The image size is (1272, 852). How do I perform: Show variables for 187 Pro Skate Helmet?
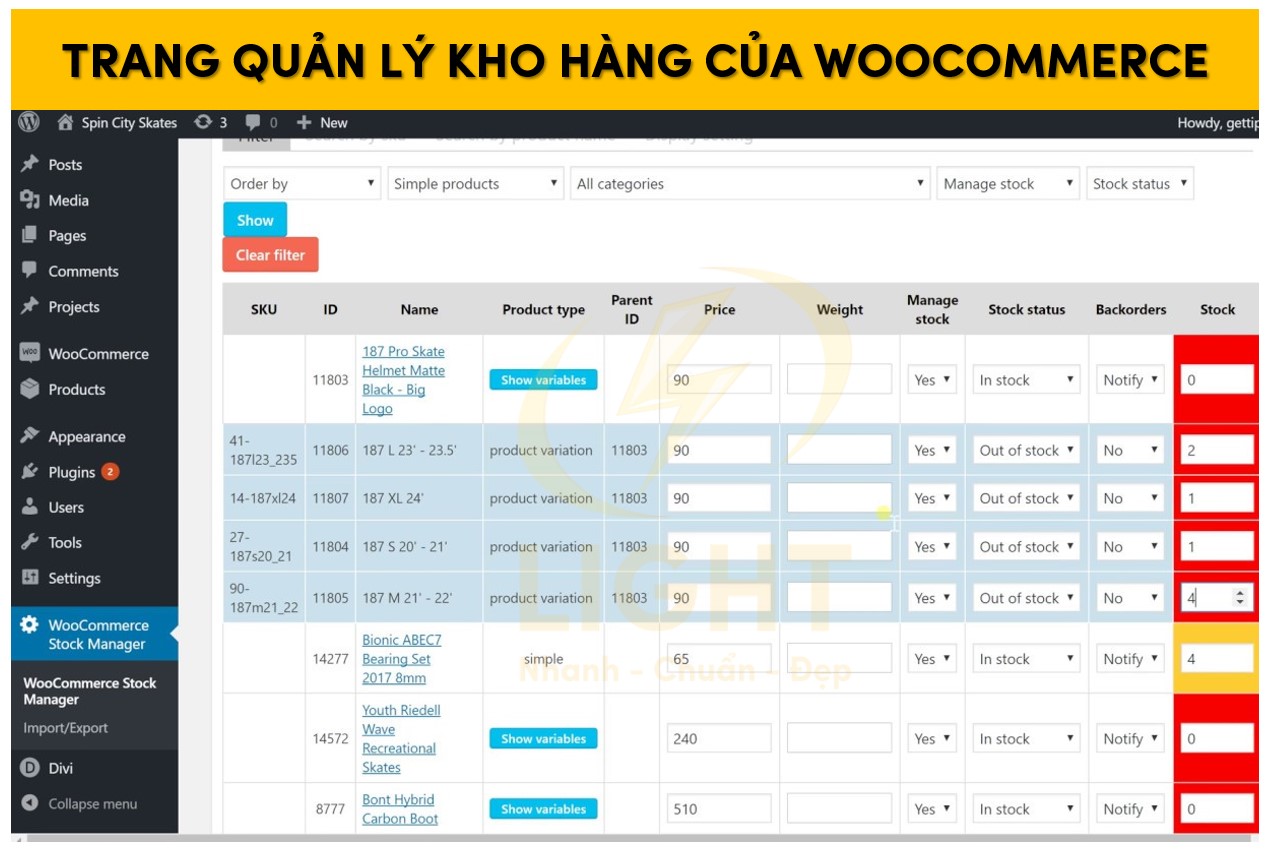(x=543, y=380)
